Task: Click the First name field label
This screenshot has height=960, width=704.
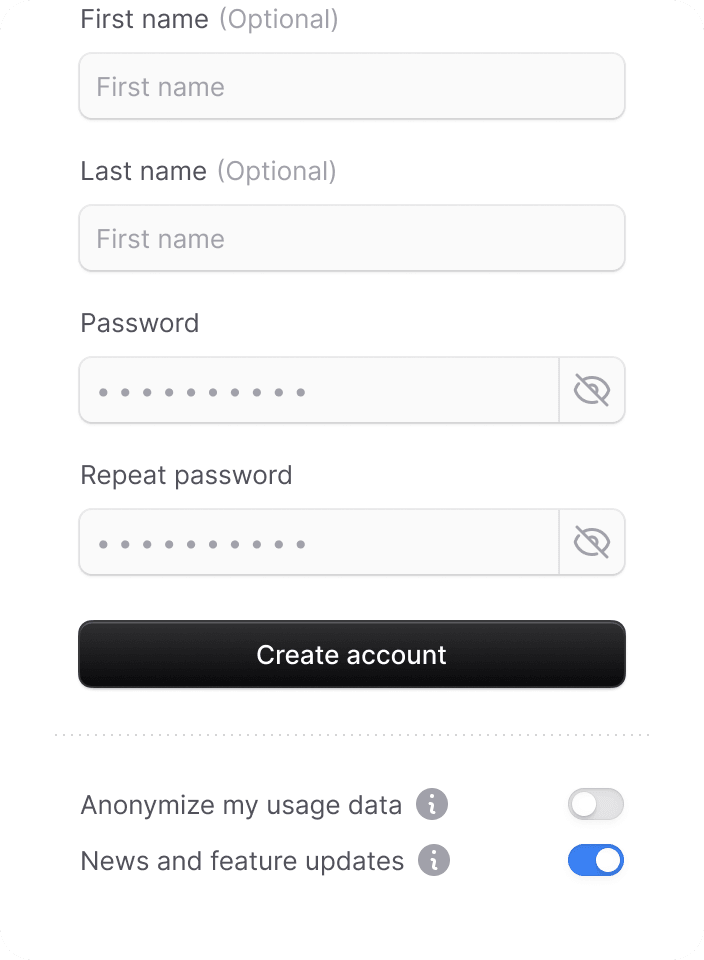Action: tap(144, 19)
